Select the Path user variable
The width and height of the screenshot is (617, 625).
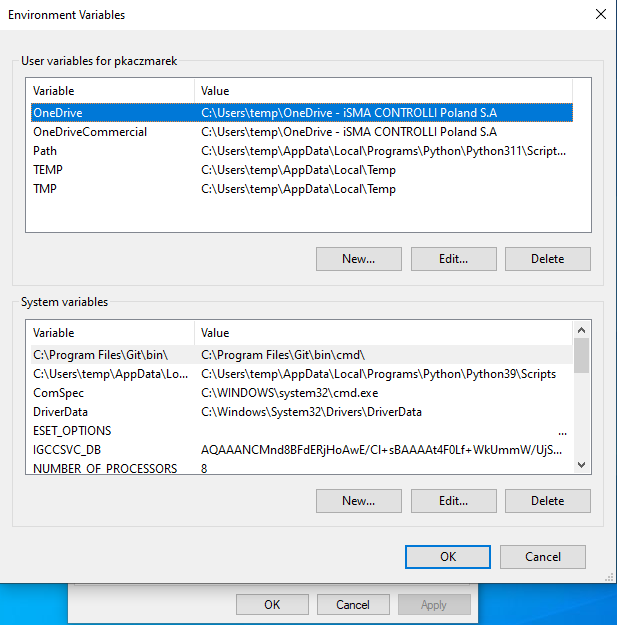pos(45,151)
